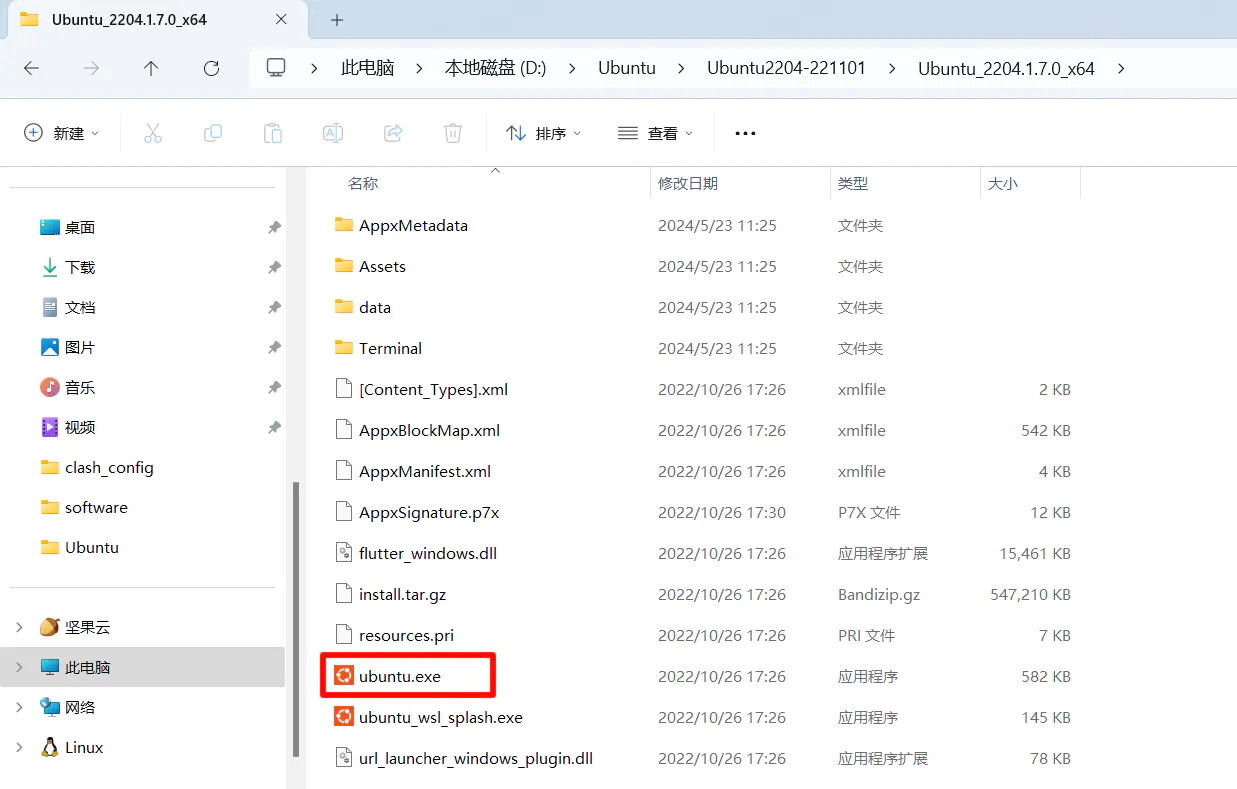Expand the 网络 tree node
The width and height of the screenshot is (1237, 789).
[x=19, y=707]
